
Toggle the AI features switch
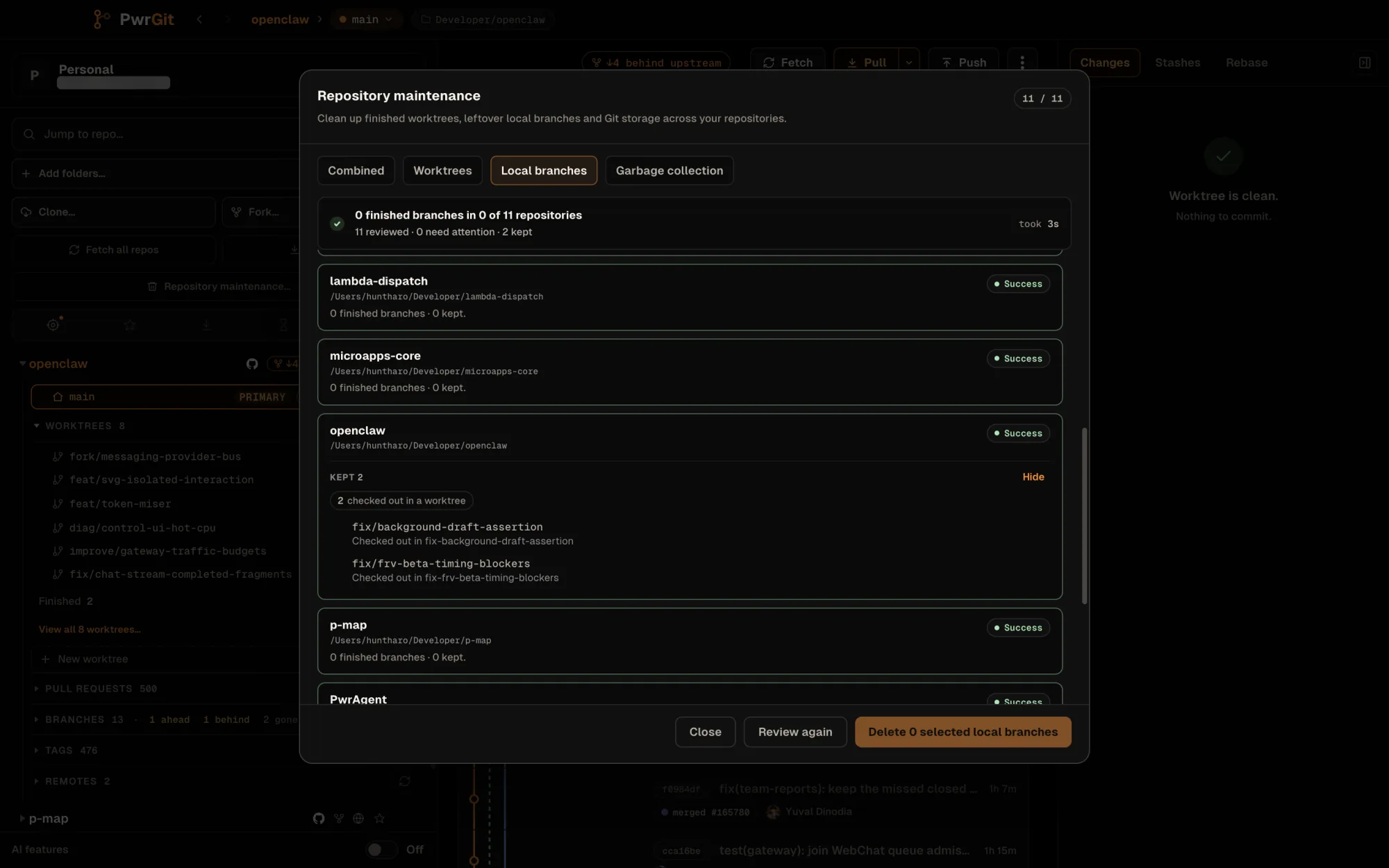pyautogui.click(x=381, y=849)
